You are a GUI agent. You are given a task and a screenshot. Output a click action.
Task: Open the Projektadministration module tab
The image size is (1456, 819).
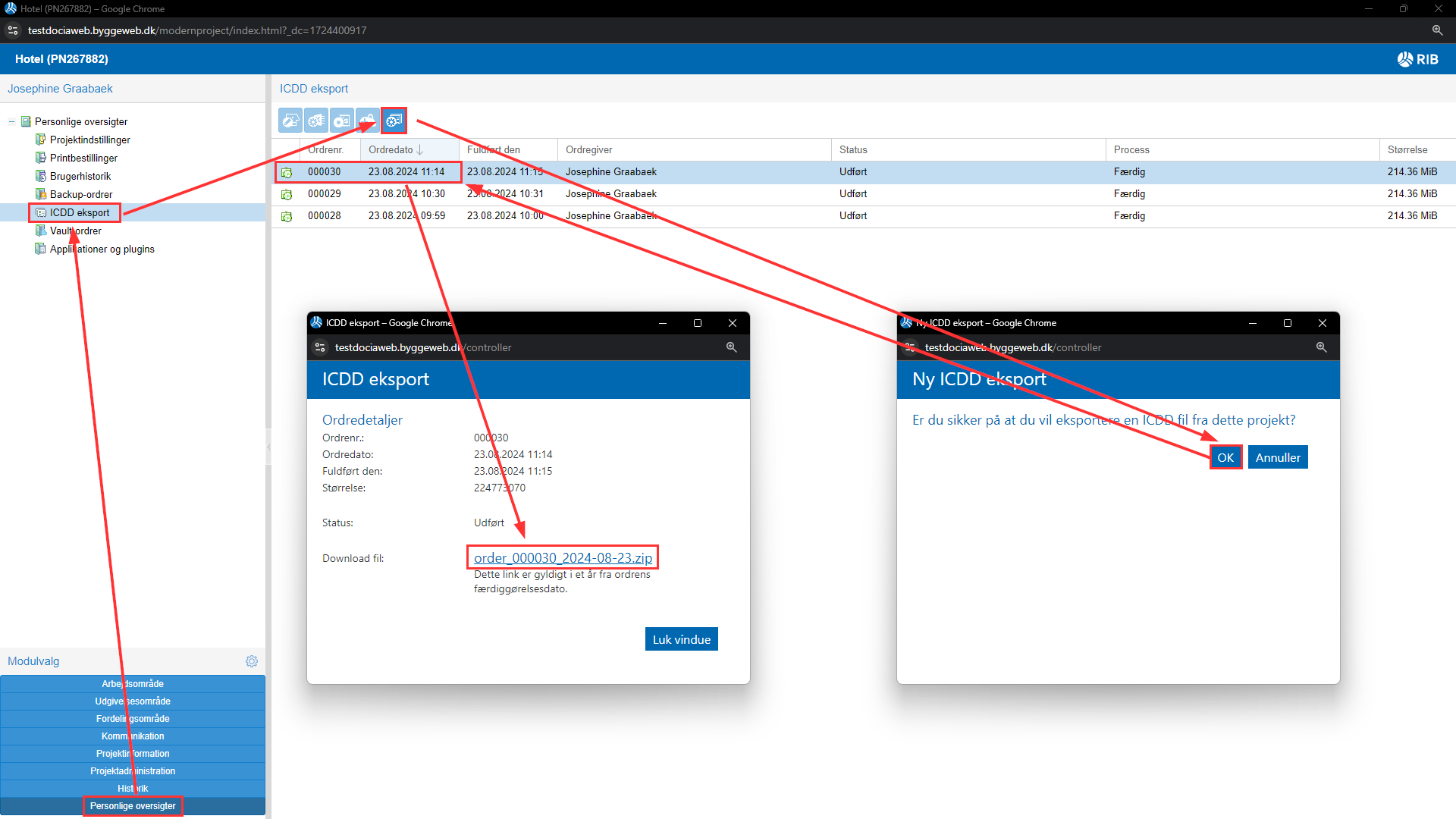click(x=133, y=771)
